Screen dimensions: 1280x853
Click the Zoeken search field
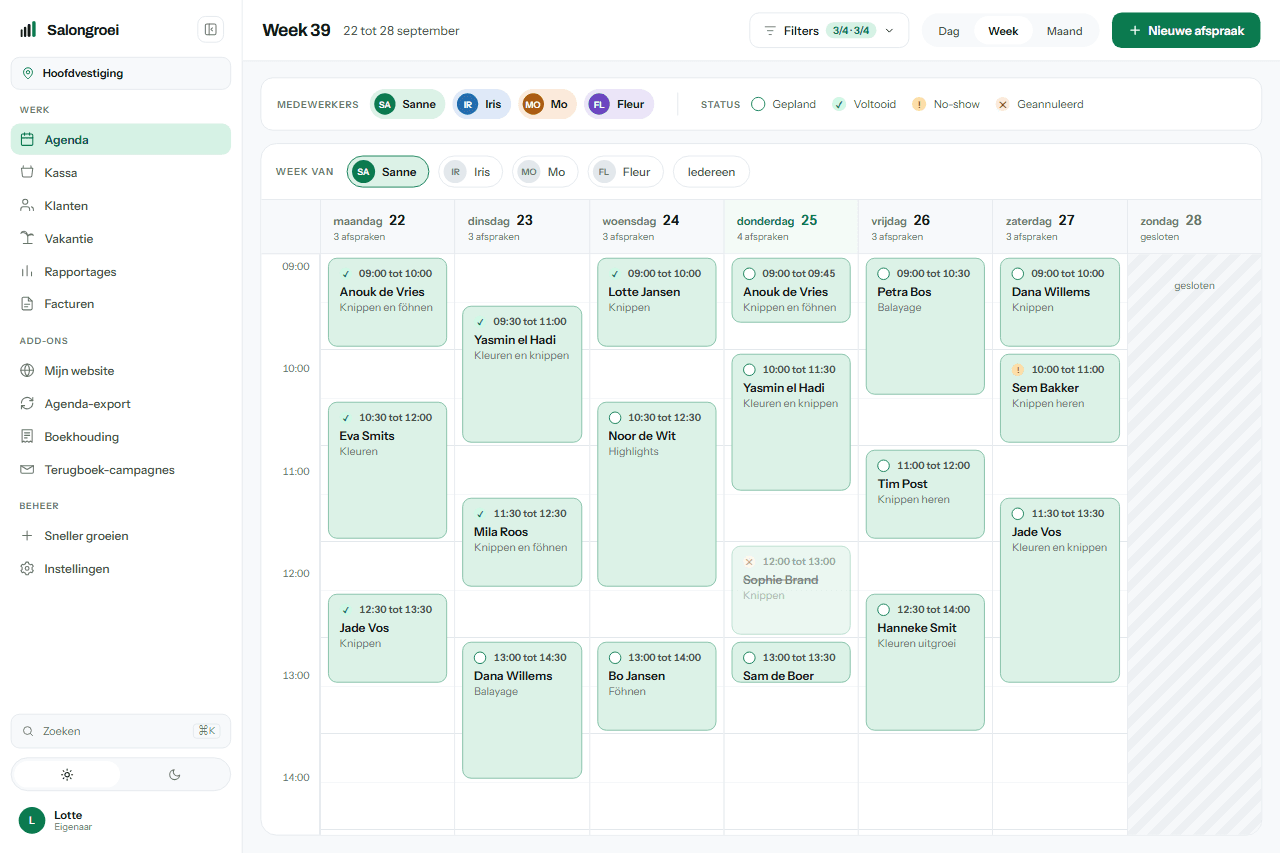pyautogui.click(x=121, y=731)
